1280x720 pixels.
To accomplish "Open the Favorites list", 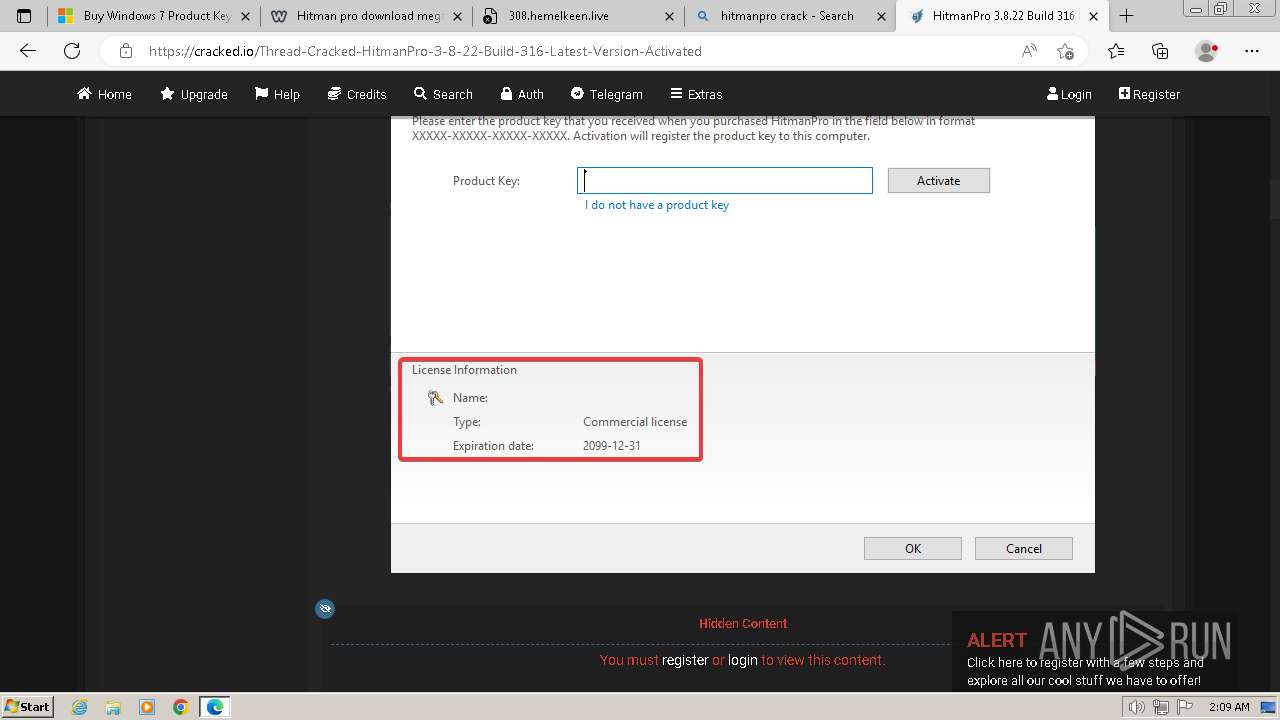I will coord(1116,51).
